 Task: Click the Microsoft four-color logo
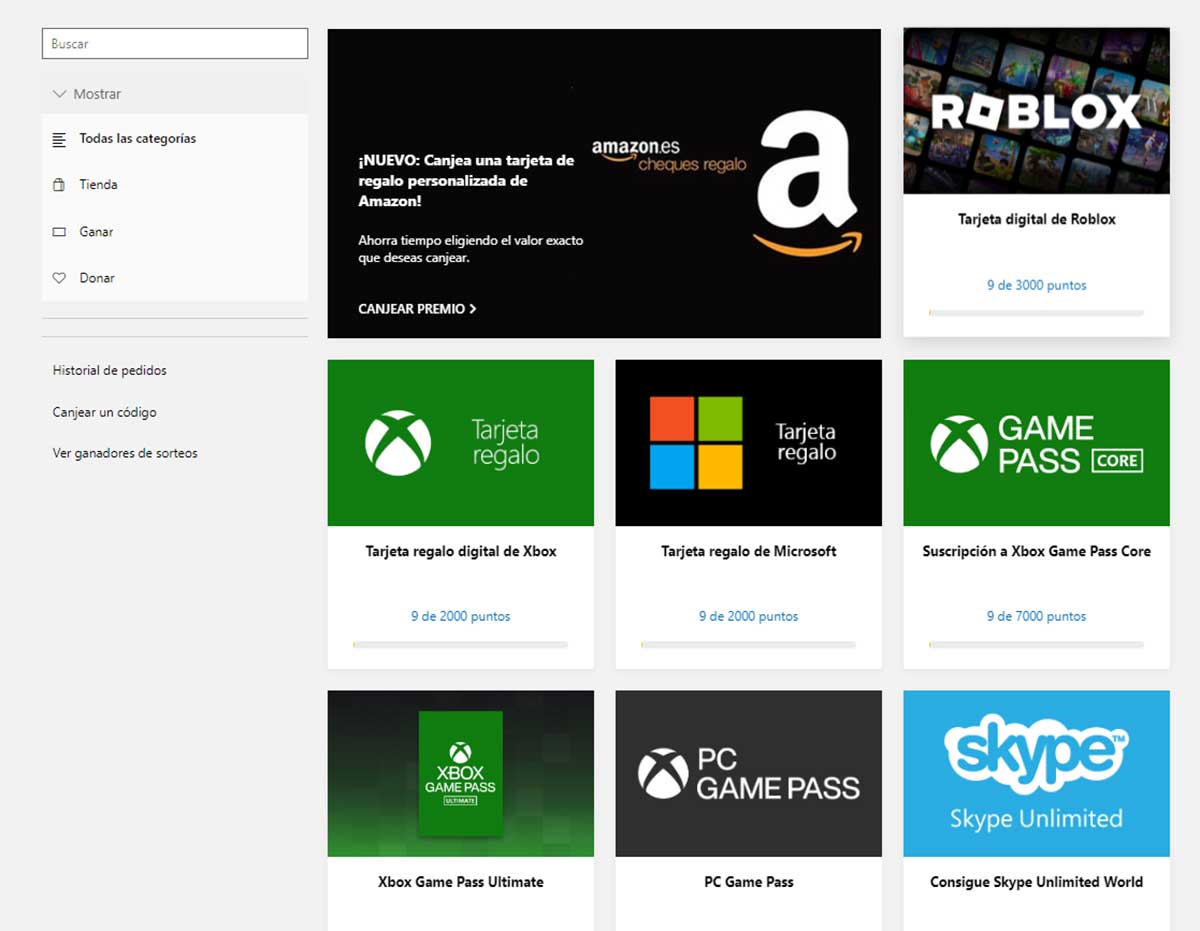[x=696, y=443]
